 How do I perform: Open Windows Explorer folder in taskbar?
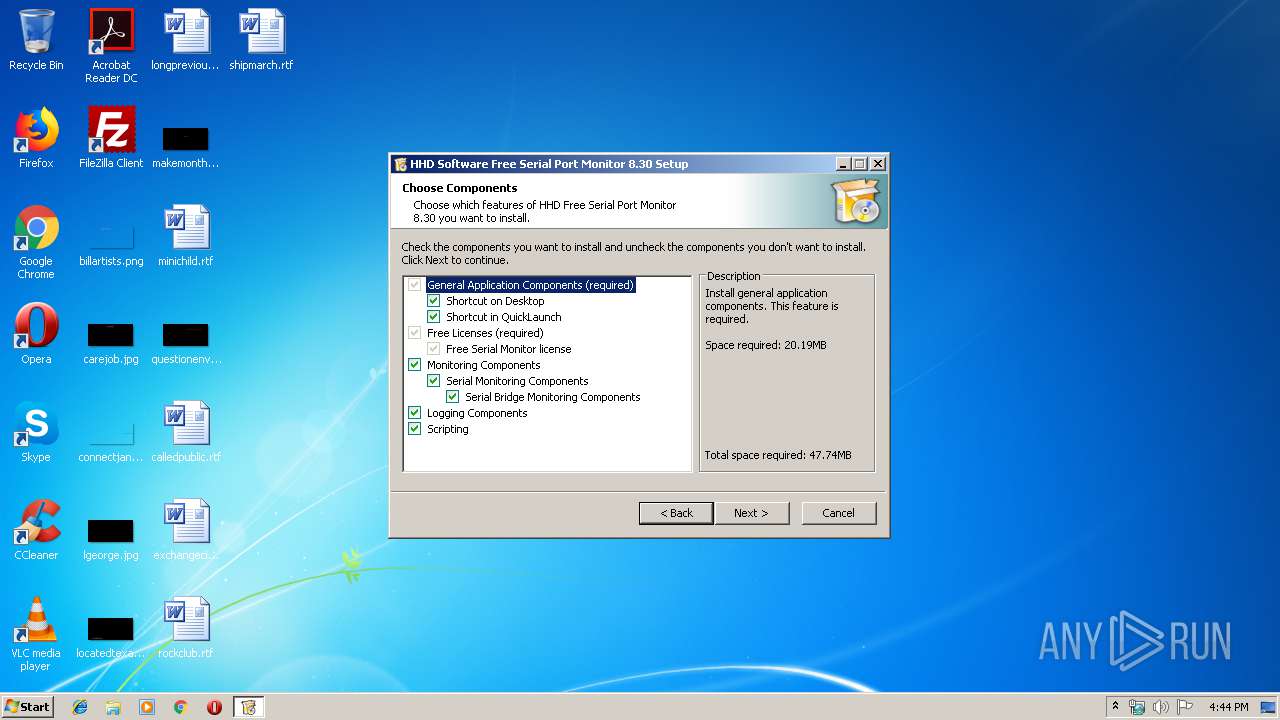pyautogui.click(x=113, y=707)
